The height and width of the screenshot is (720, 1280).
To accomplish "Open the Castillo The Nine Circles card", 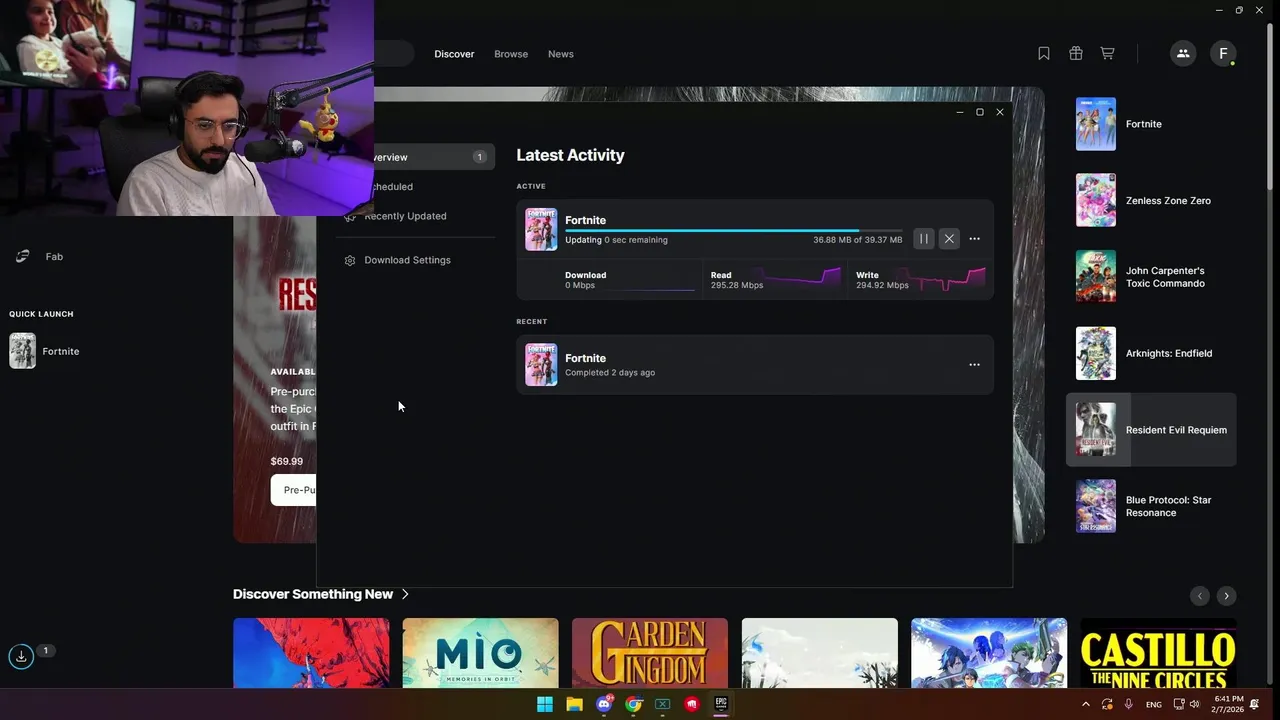I will tap(1158, 653).
